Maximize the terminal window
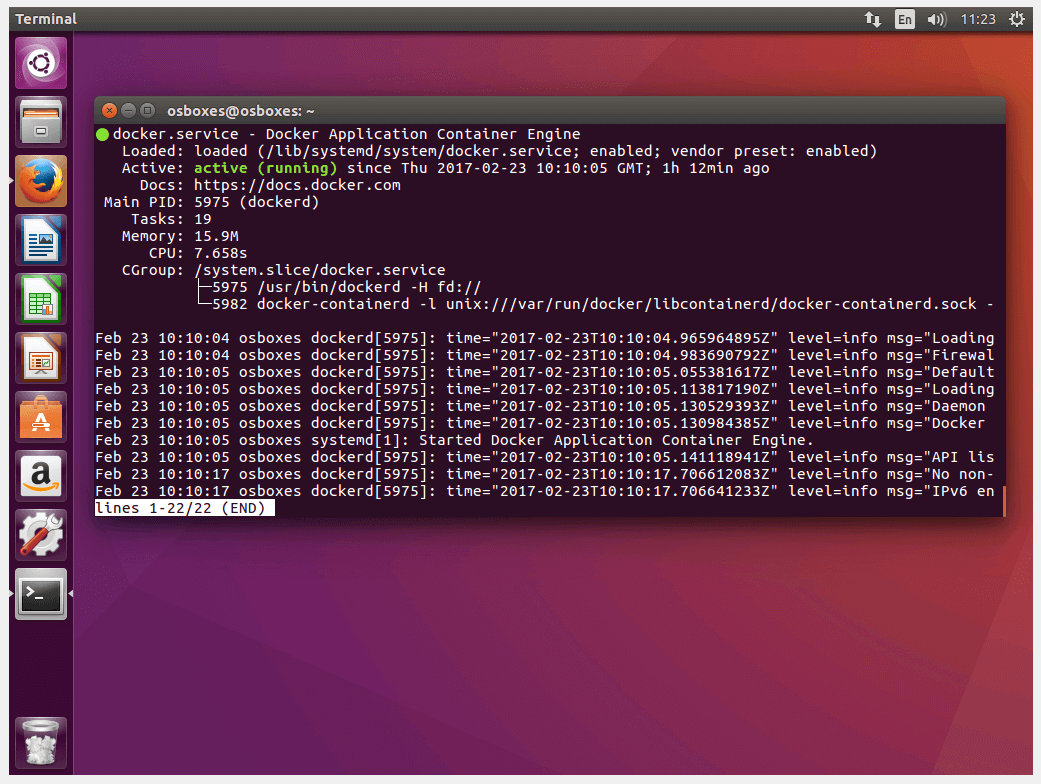The width and height of the screenshot is (1041, 784). coord(147,111)
